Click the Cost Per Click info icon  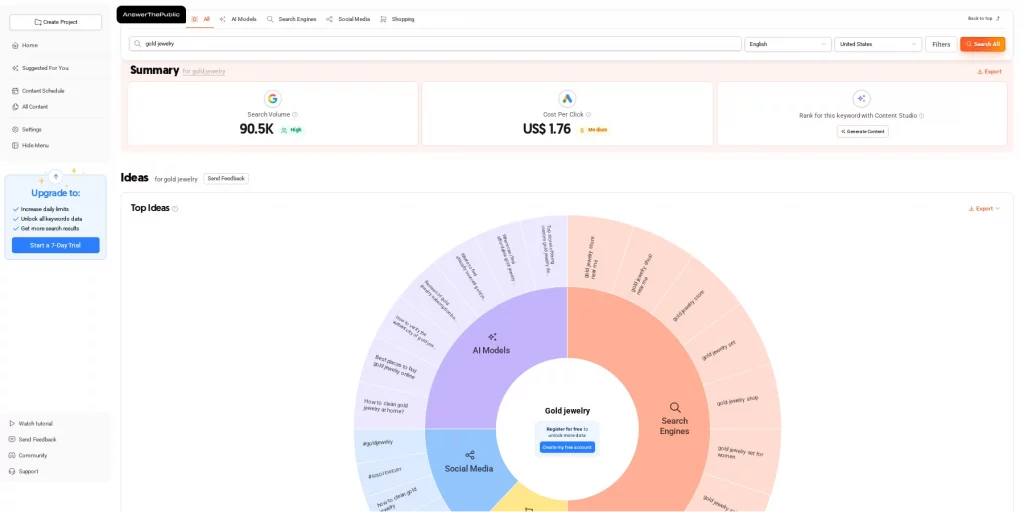(x=588, y=115)
